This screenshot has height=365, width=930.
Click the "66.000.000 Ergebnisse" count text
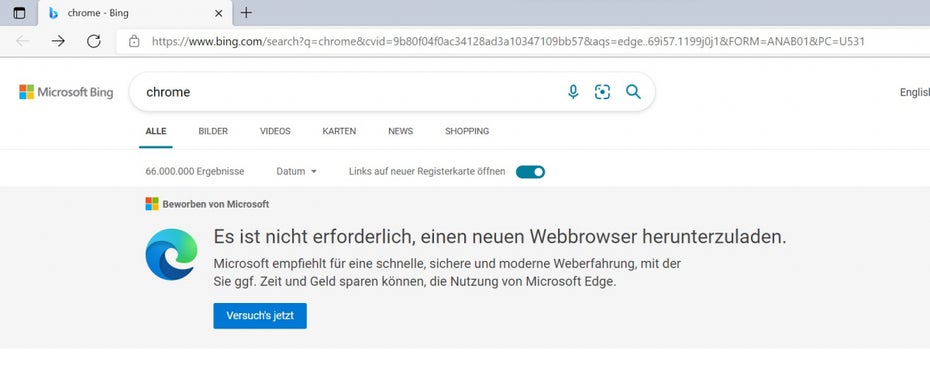(195, 172)
